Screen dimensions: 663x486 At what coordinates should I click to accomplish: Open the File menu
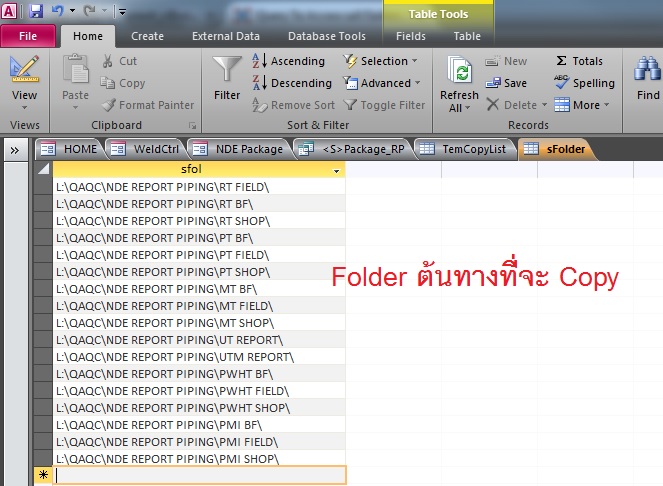[x=28, y=36]
